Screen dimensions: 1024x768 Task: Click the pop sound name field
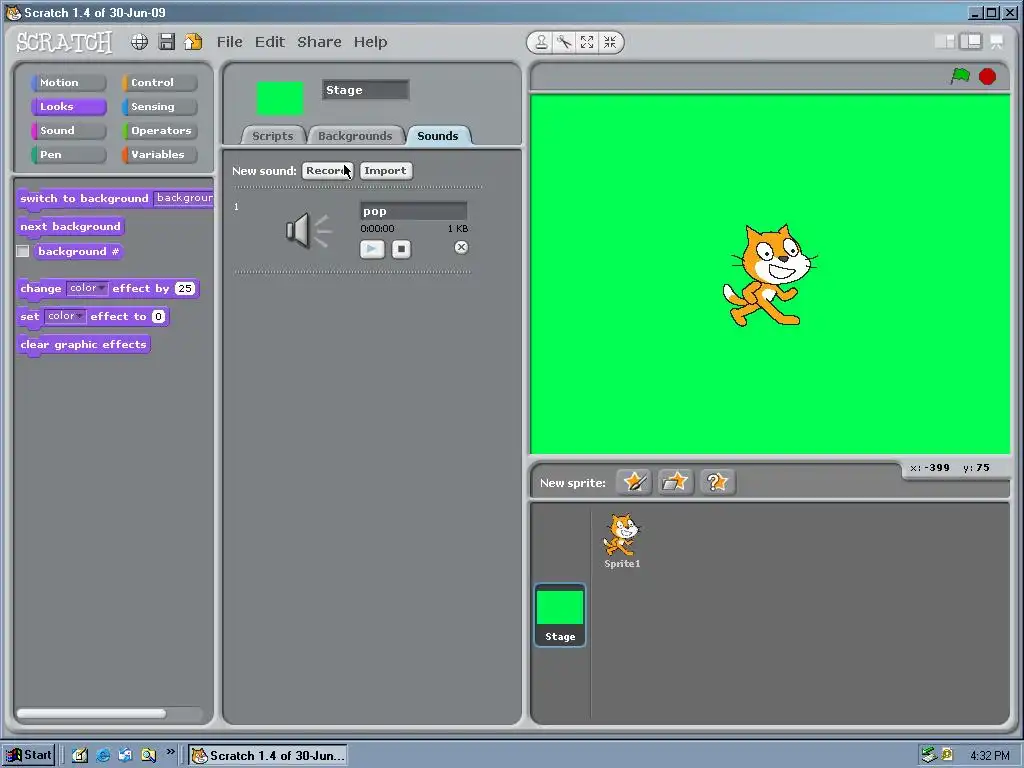click(x=413, y=211)
